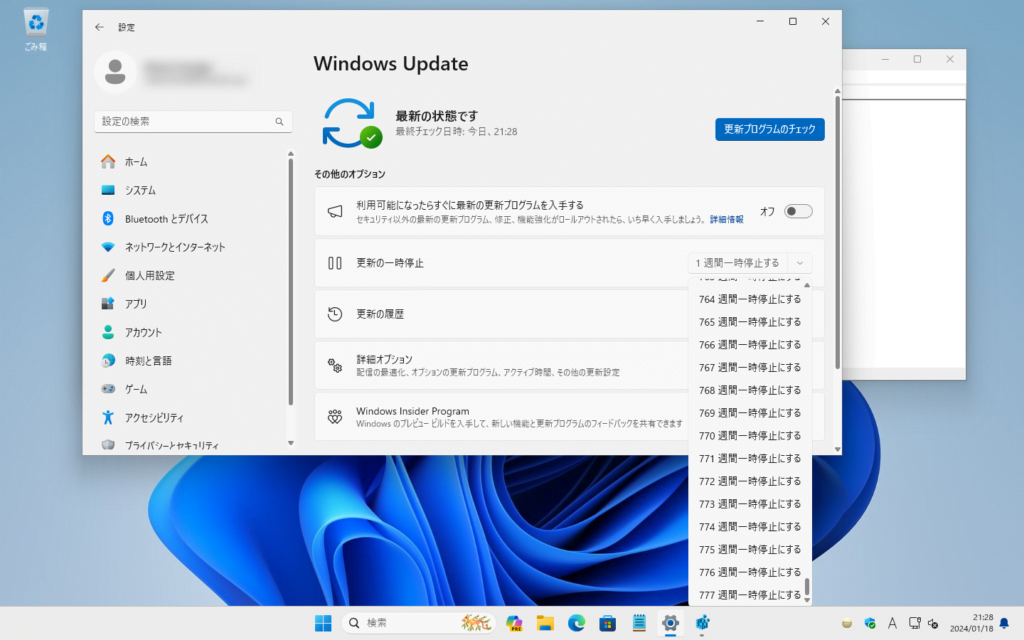Open the Accounts sidebar item

[x=143, y=332]
